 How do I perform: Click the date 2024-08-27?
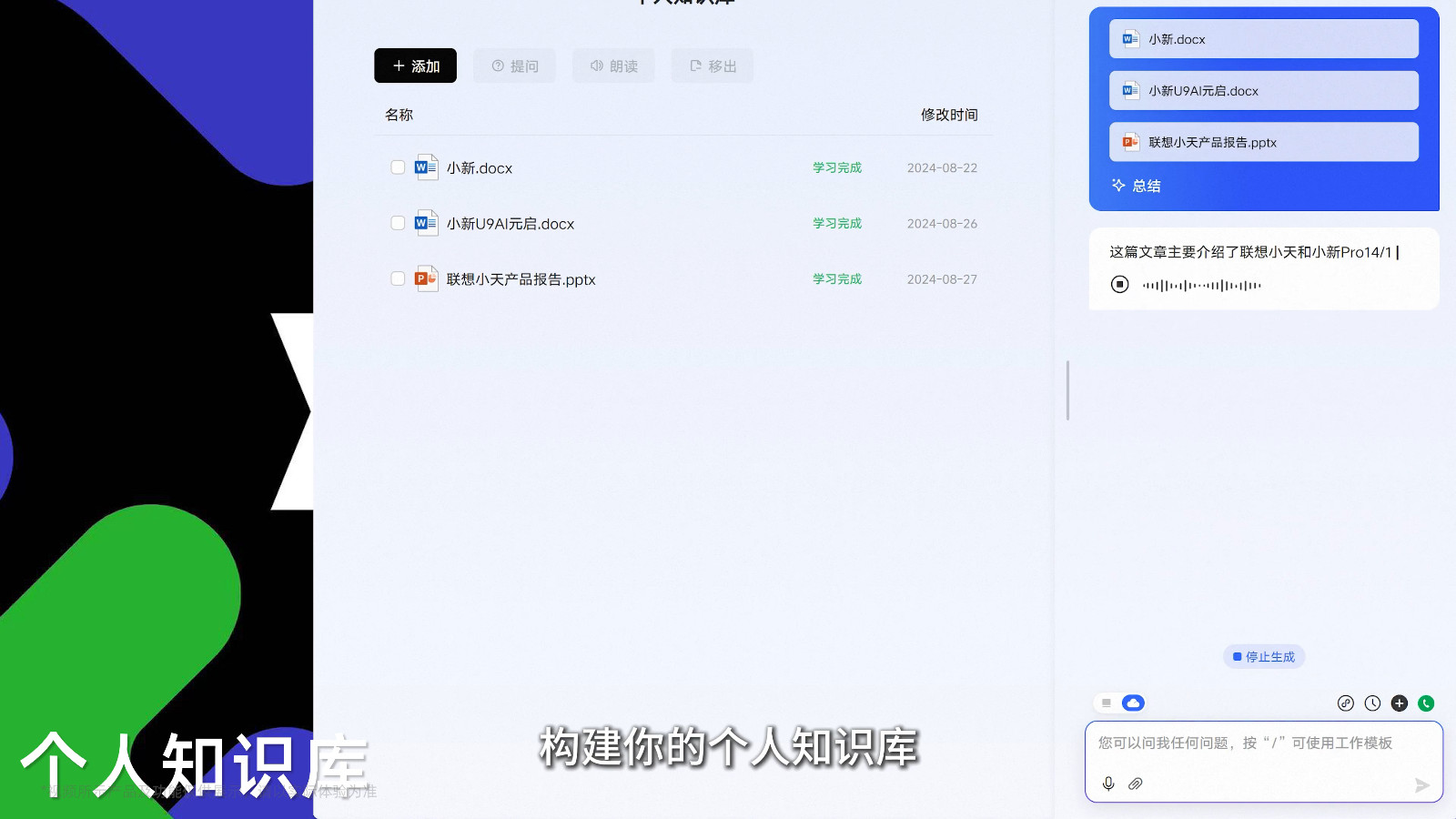[942, 279]
